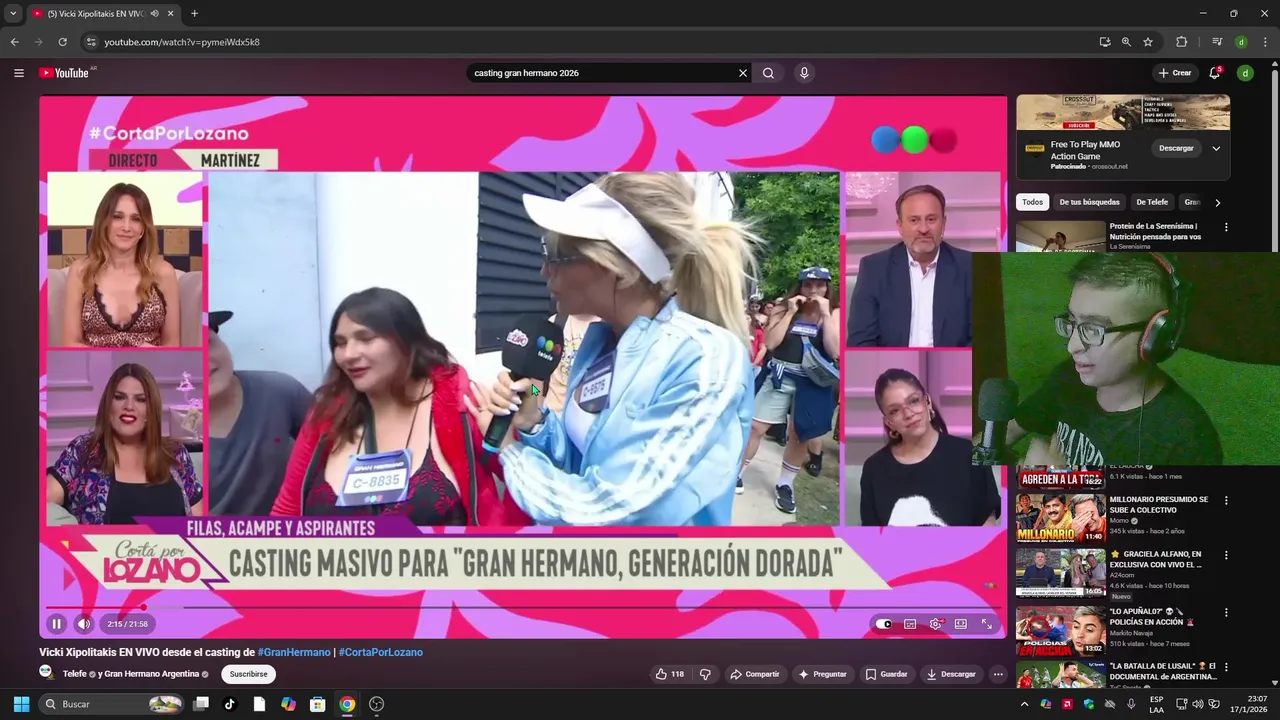Open options for Millonario presumido video

coord(1226,500)
